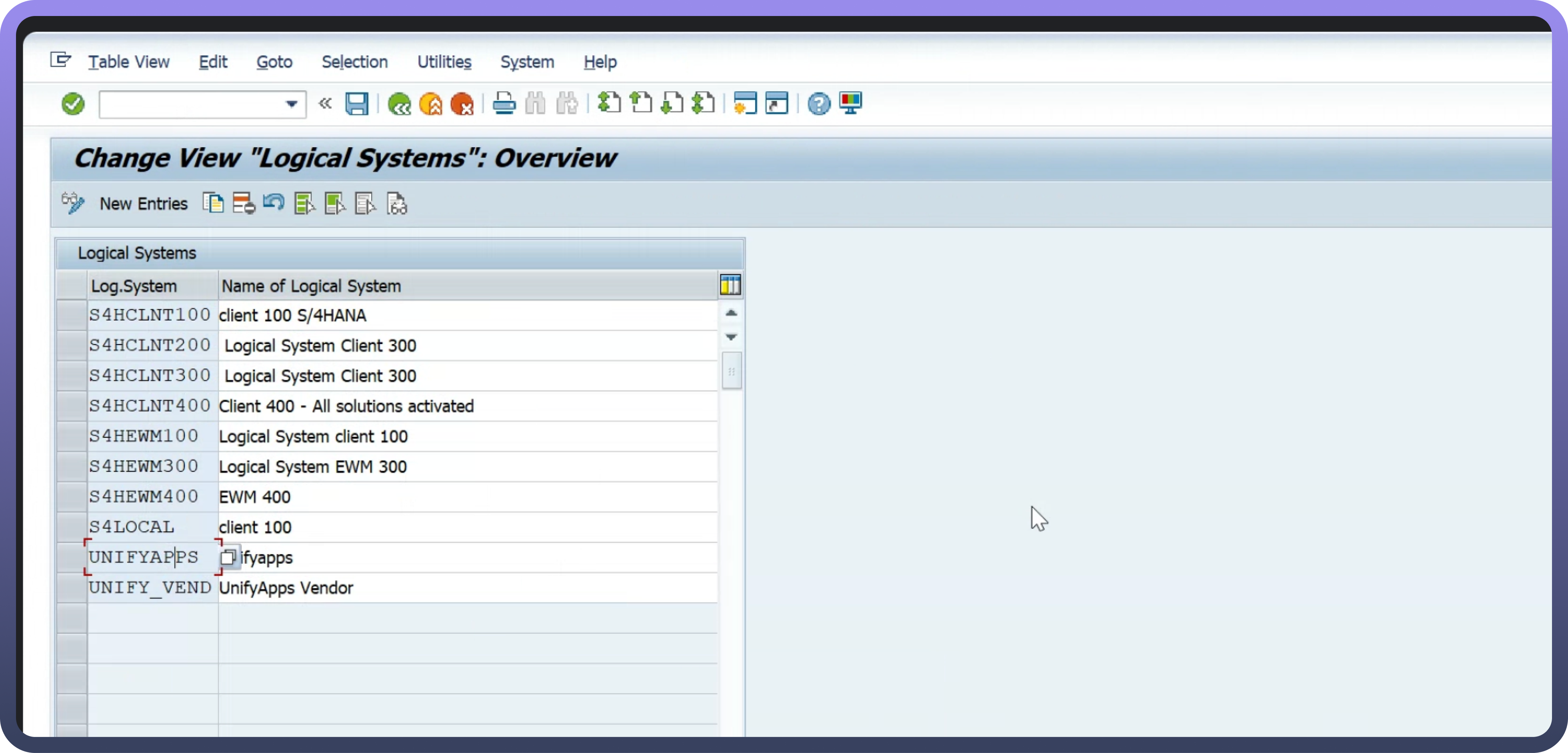
Task: Click the New Entries button
Action: click(143, 203)
